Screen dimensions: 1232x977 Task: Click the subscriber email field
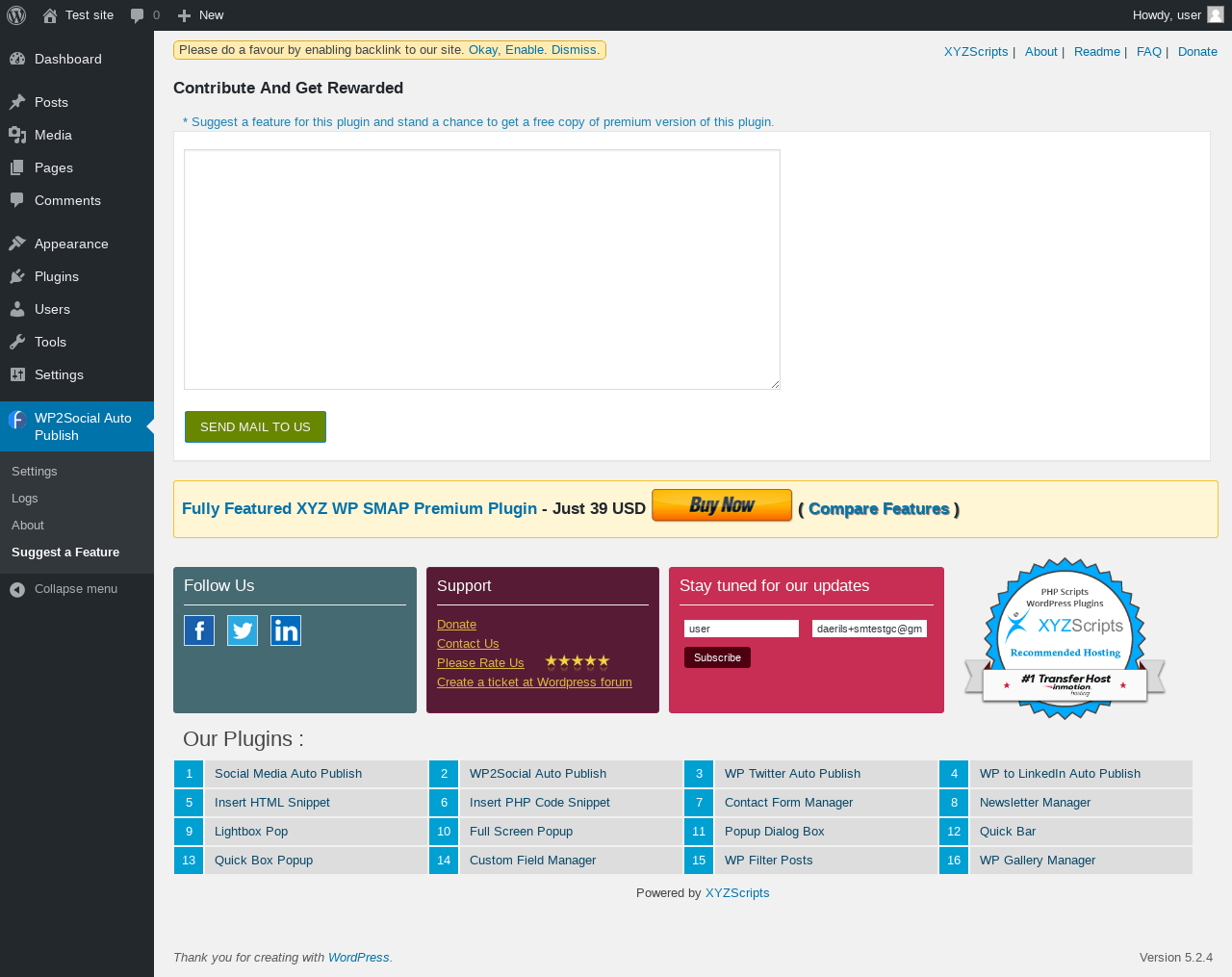click(x=869, y=629)
